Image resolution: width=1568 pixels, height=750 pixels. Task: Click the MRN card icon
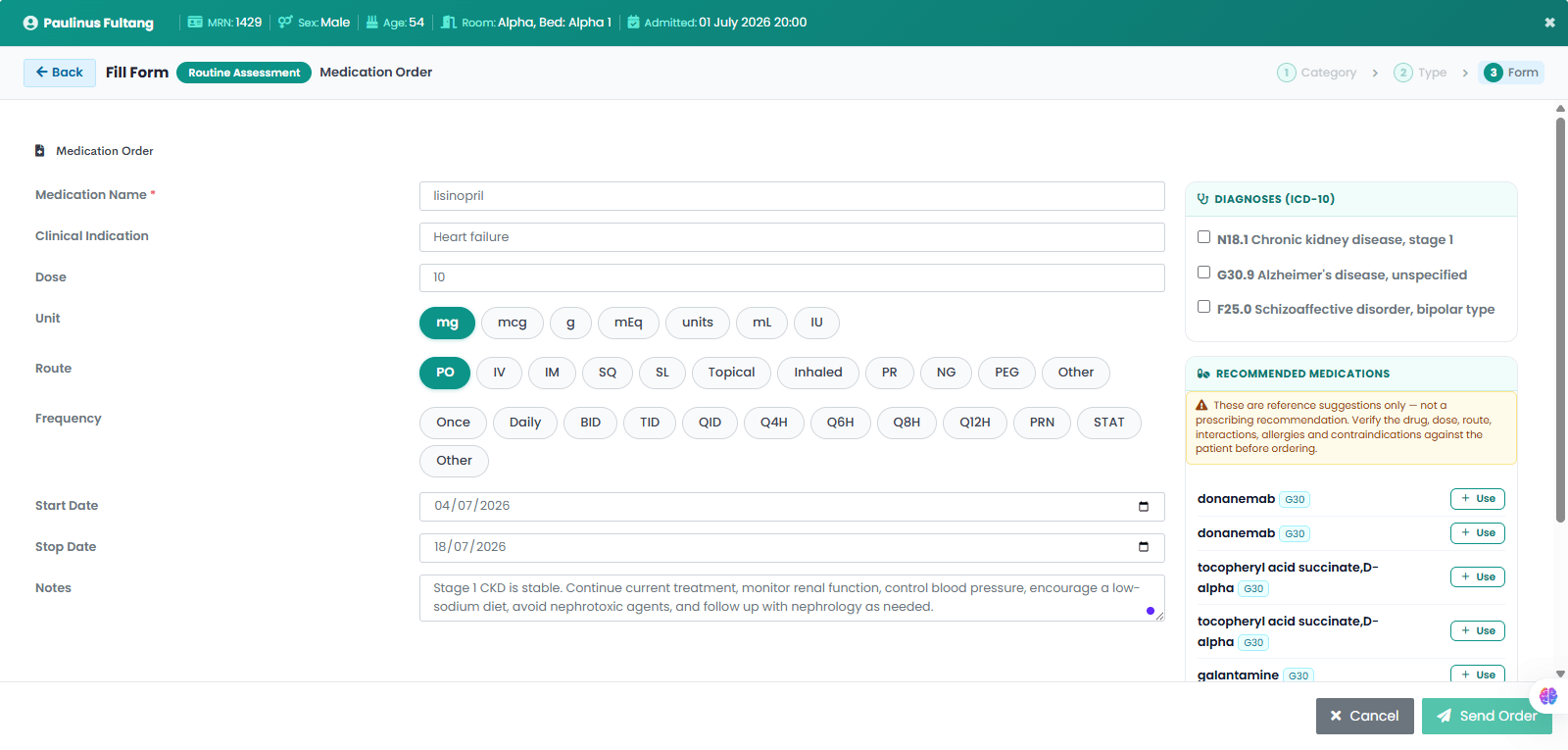pyautogui.click(x=195, y=22)
